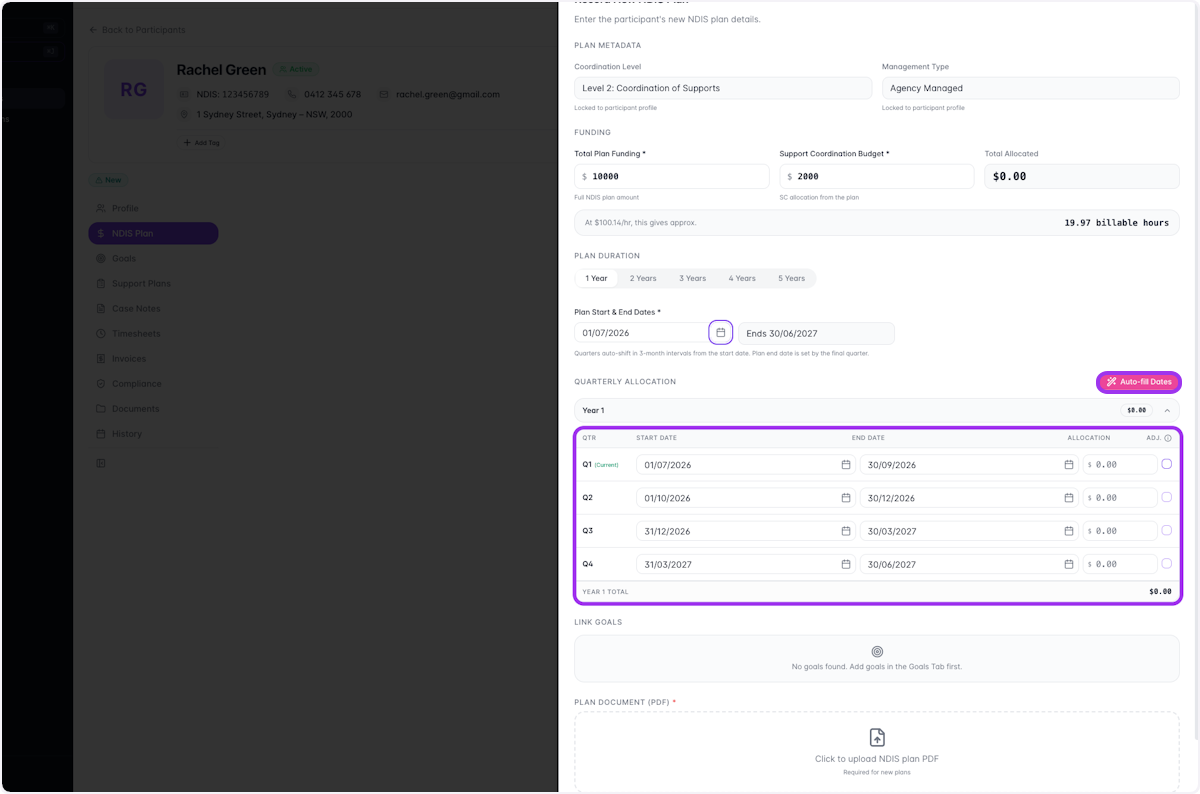Screen dimensions: 1200x794
Task: Click the email envelope icon beside rachel.green@gmail.com
Action: coord(384,94)
